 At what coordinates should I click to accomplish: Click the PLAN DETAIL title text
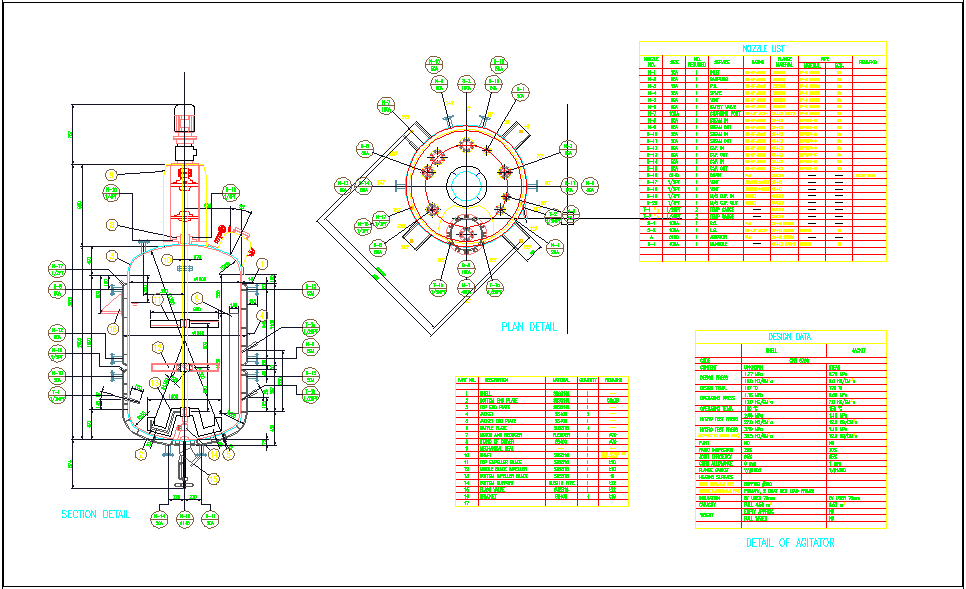529,327
